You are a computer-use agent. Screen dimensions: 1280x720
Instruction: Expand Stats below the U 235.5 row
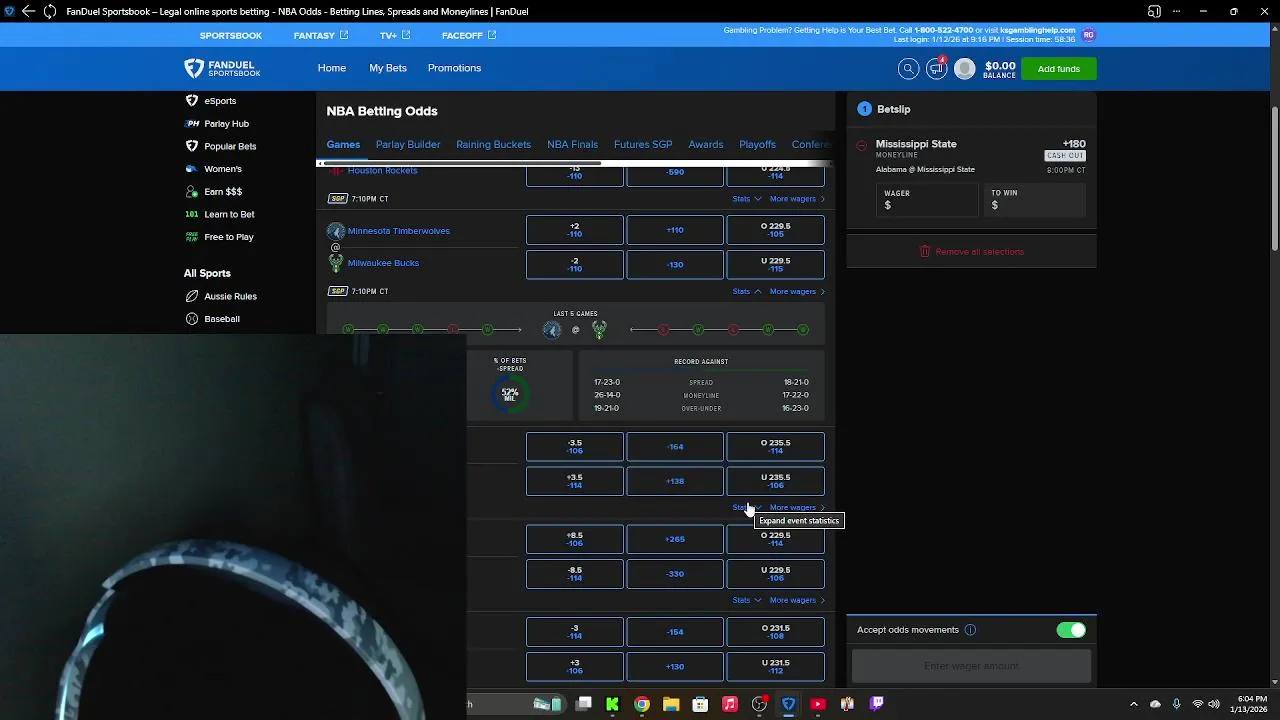click(x=746, y=508)
